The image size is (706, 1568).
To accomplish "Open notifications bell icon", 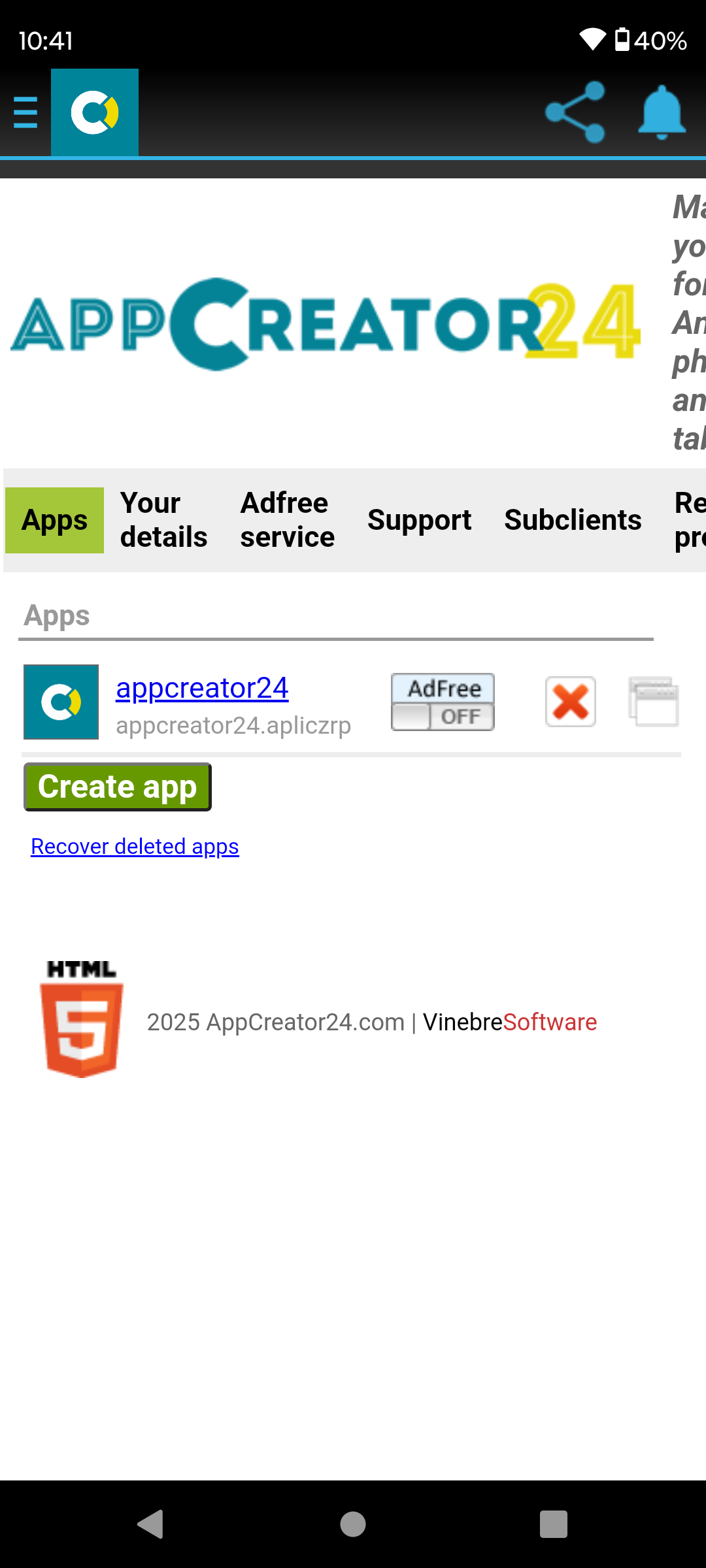I will (x=662, y=112).
